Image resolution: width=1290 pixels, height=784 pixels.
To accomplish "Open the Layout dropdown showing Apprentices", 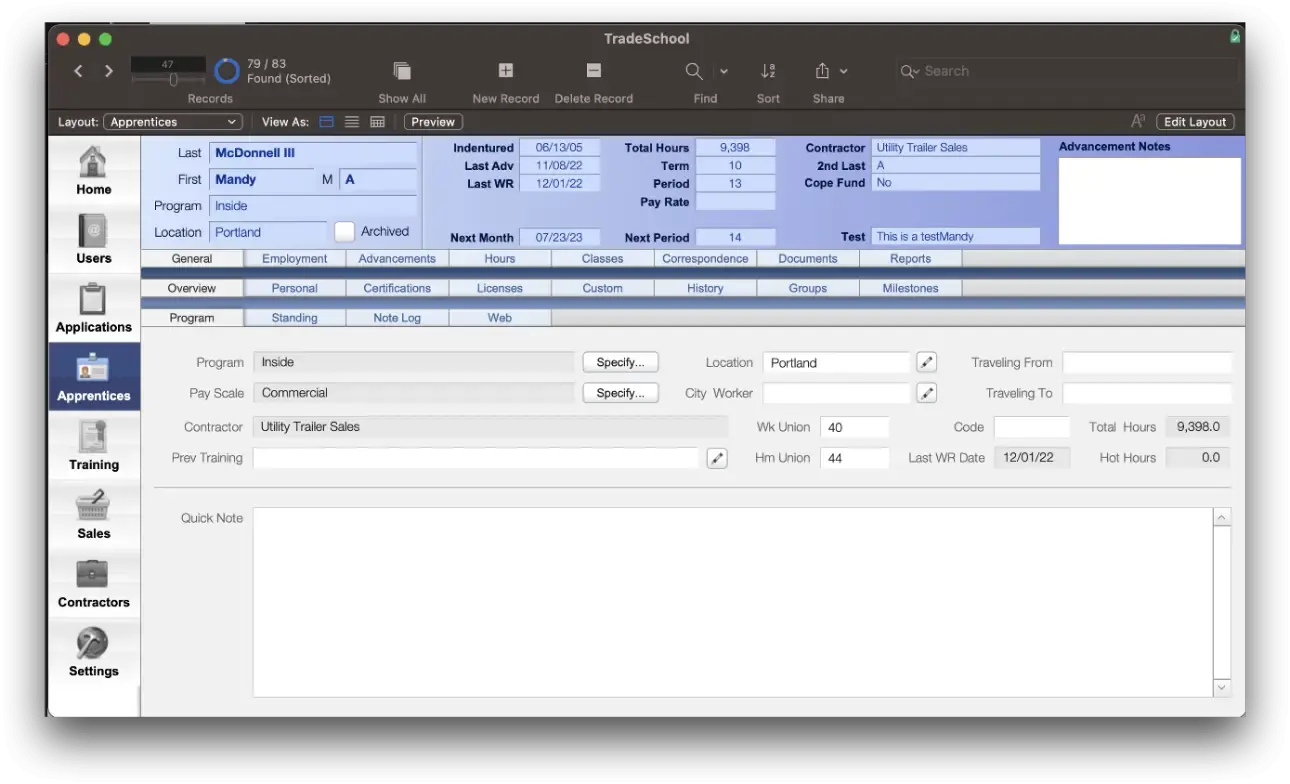I will (x=172, y=121).
